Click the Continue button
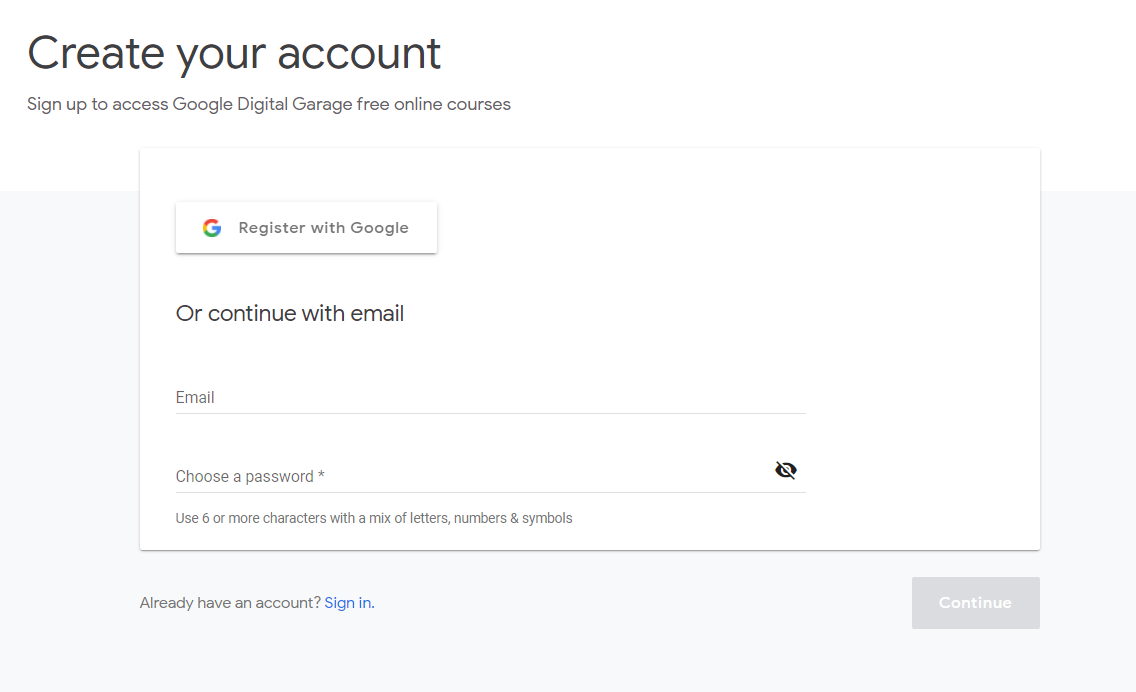This screenshot has width=1136, height=692. [x=975, y=603]
